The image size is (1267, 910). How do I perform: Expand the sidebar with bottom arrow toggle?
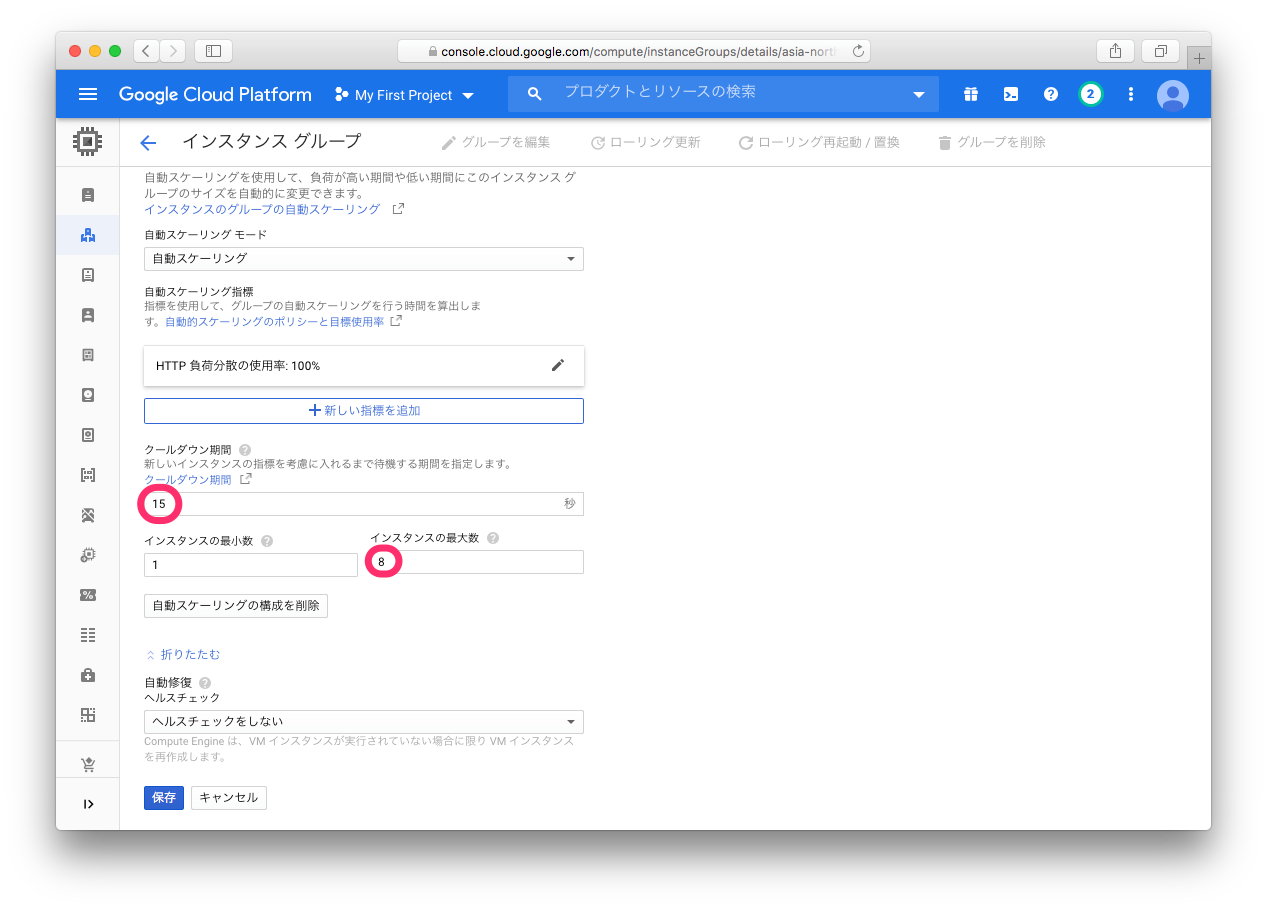tap(88, 804)
